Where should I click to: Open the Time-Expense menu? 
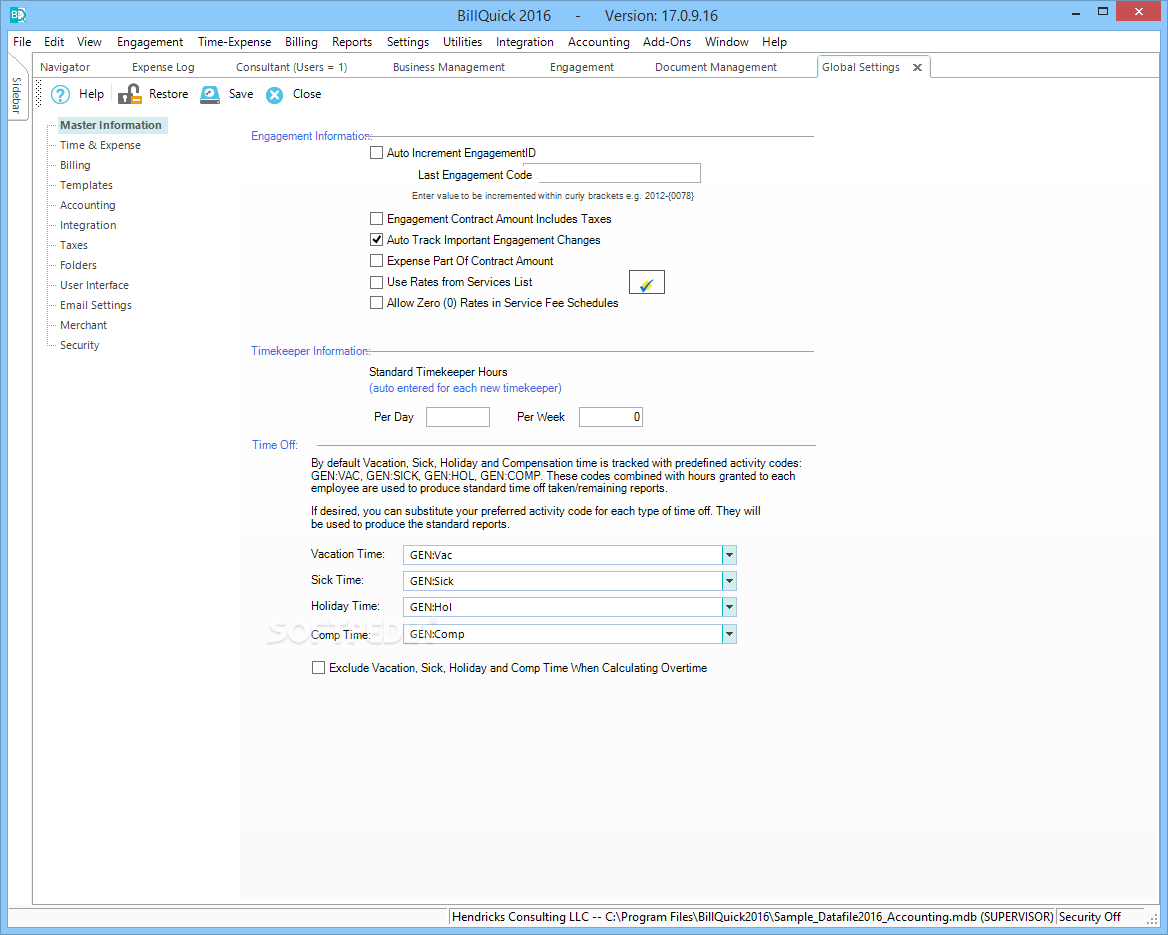[235, 42]
